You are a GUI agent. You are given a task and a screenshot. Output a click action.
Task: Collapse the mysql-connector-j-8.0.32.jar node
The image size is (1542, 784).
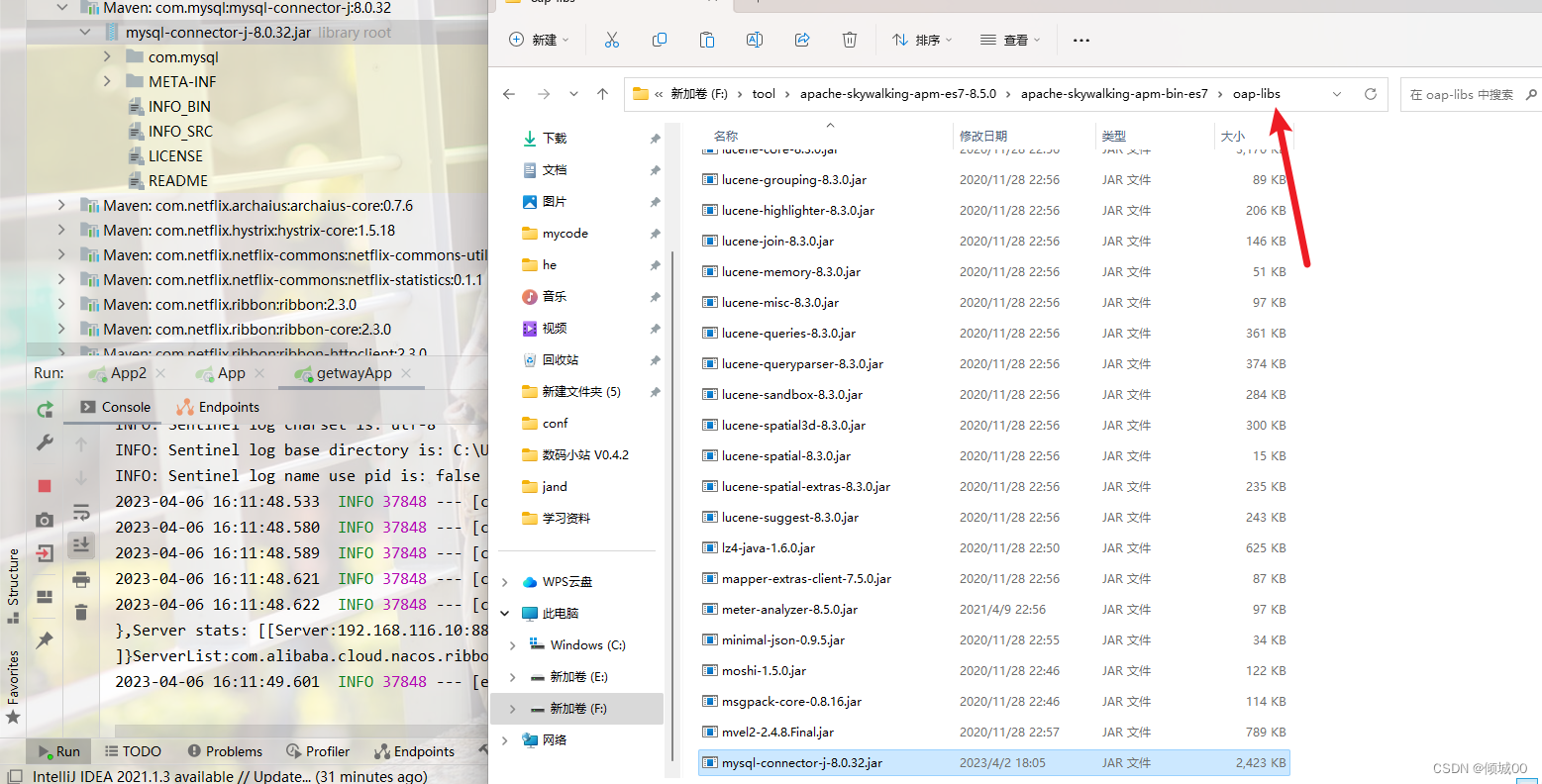85,33
